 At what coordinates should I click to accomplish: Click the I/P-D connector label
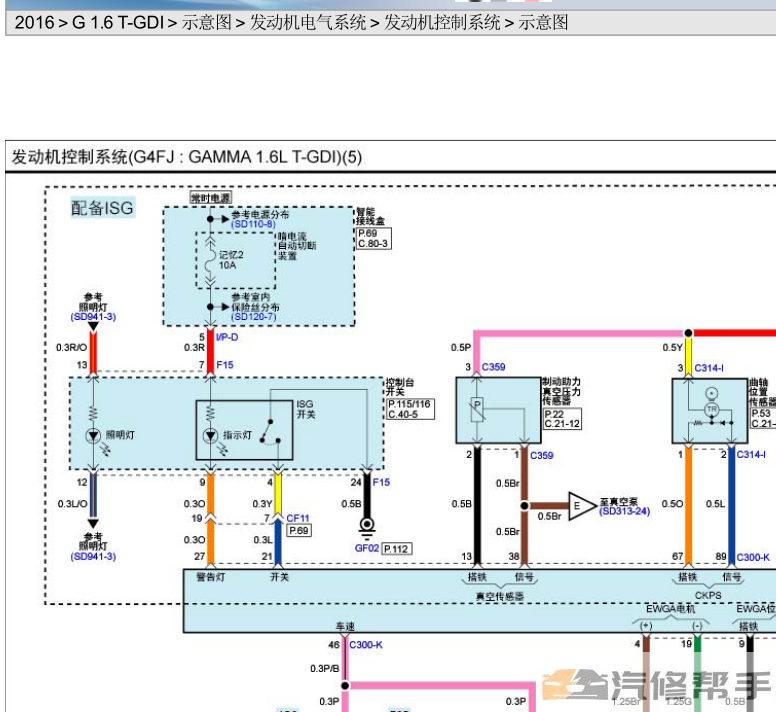(x=227, y=337)
